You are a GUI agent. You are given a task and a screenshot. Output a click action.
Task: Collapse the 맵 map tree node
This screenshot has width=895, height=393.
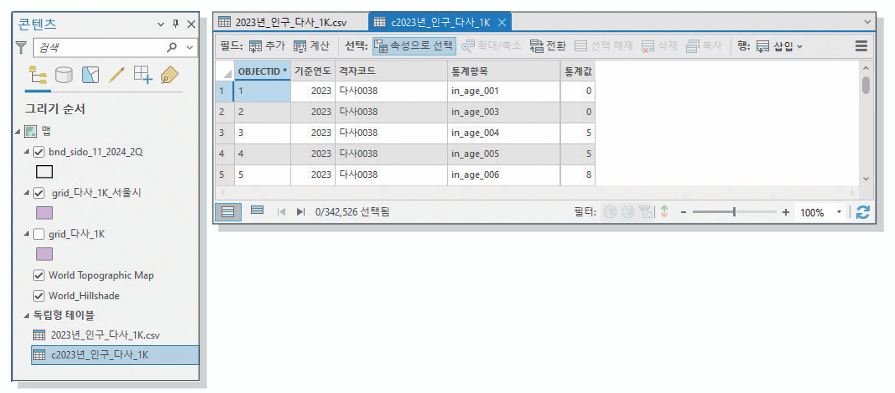tap(18, 132)
